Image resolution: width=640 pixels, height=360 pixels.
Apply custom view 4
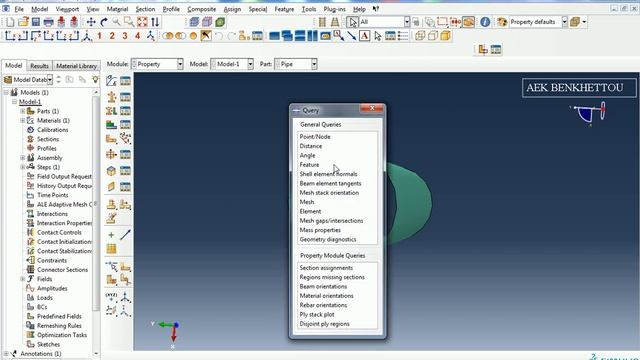(138, 36)
